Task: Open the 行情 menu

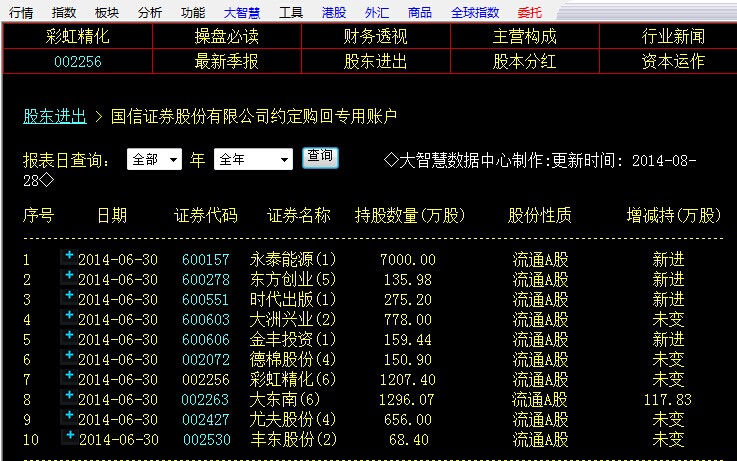Action: click(x=21, y=12)
